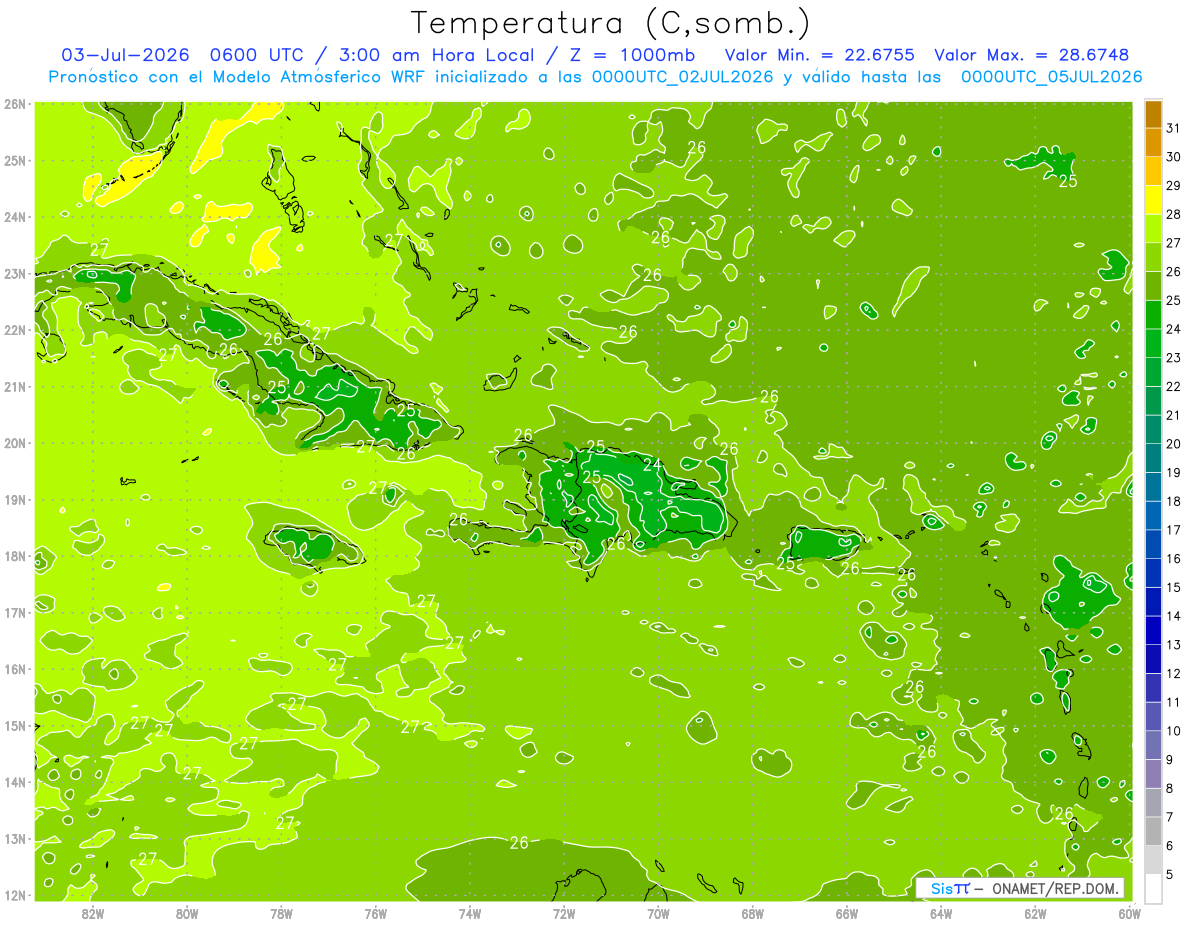This screenshot has width=1200, height=927.
Task: Pick legend color band between 26 and 27
Action: pyautogui.click(x=1153, y=257)
